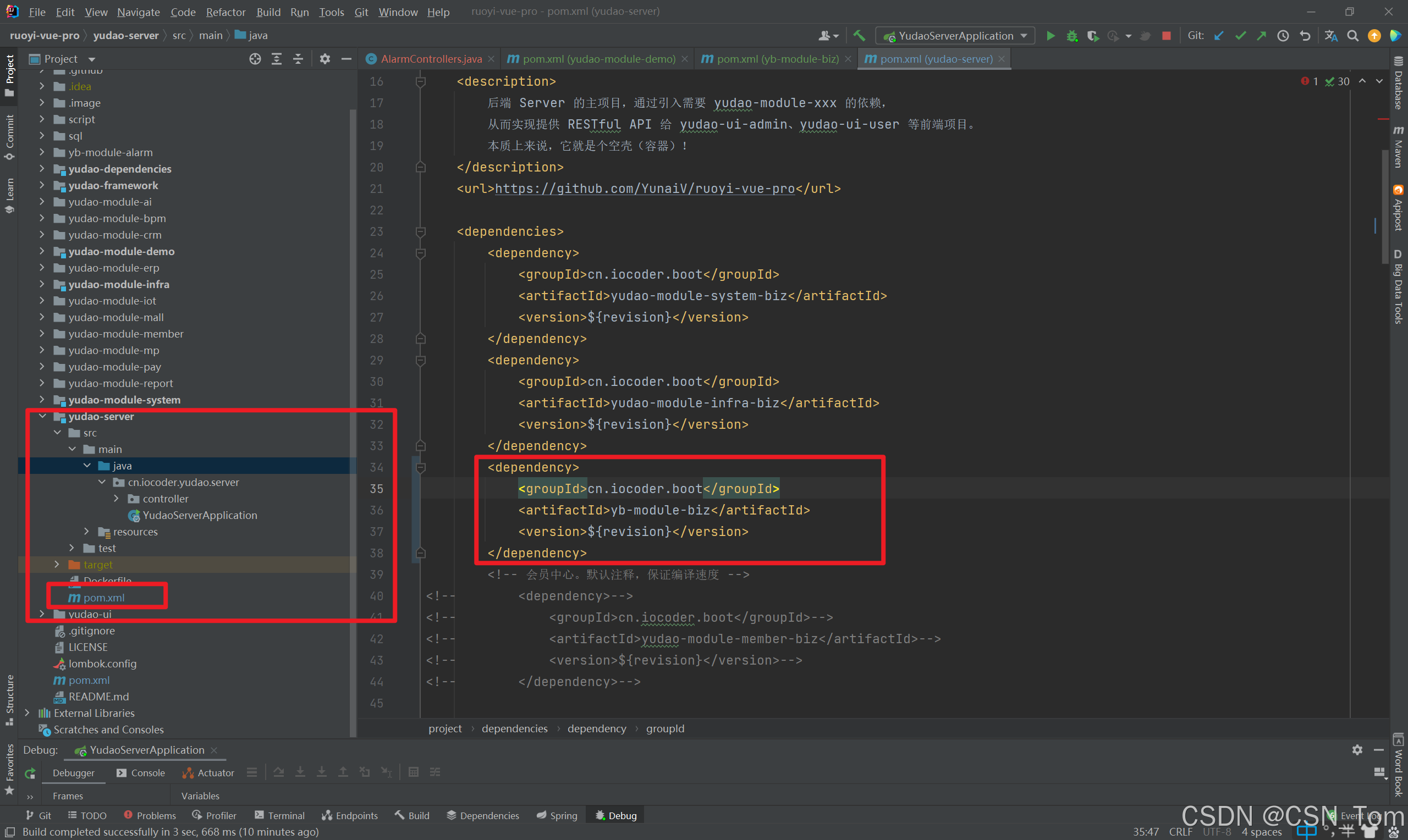Screen dimensions: 1408x840
Task: Select lombok.config in project tree
Action: tap(102, 664)
